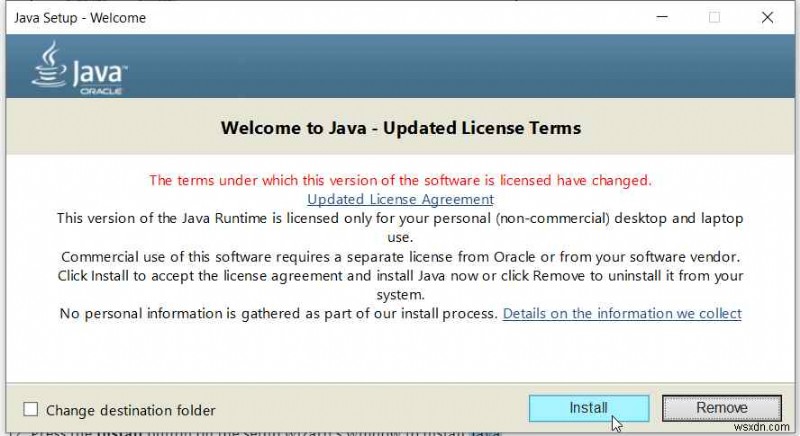Click the 'Click Install to accept' sentence
This screenshot has height=436, width=800.
point(401,285)
